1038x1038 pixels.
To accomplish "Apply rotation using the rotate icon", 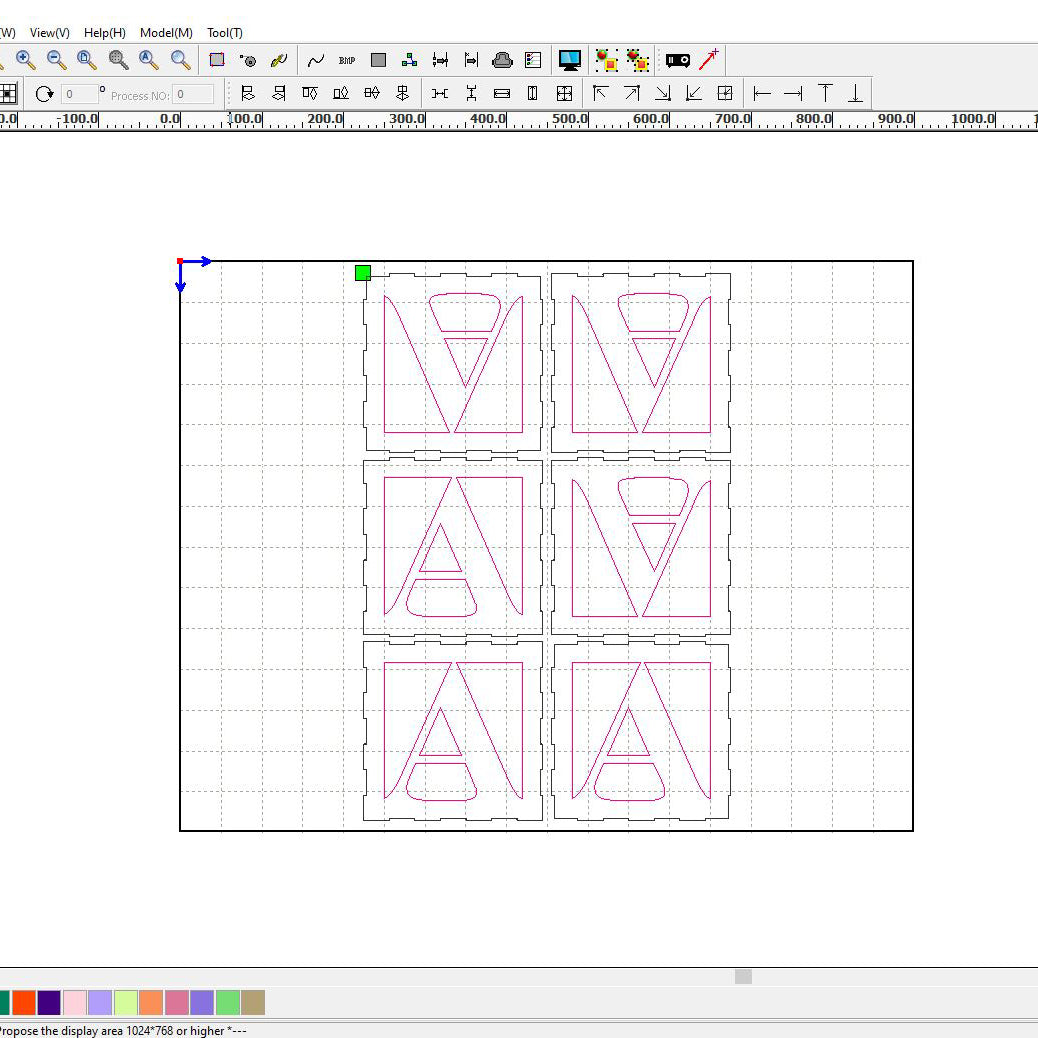I will (x=44, y=93).
